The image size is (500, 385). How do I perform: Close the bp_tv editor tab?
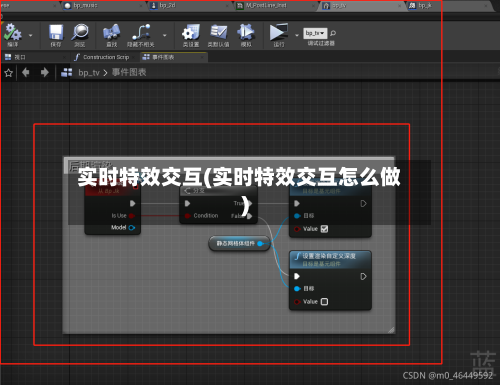(399, 6)
